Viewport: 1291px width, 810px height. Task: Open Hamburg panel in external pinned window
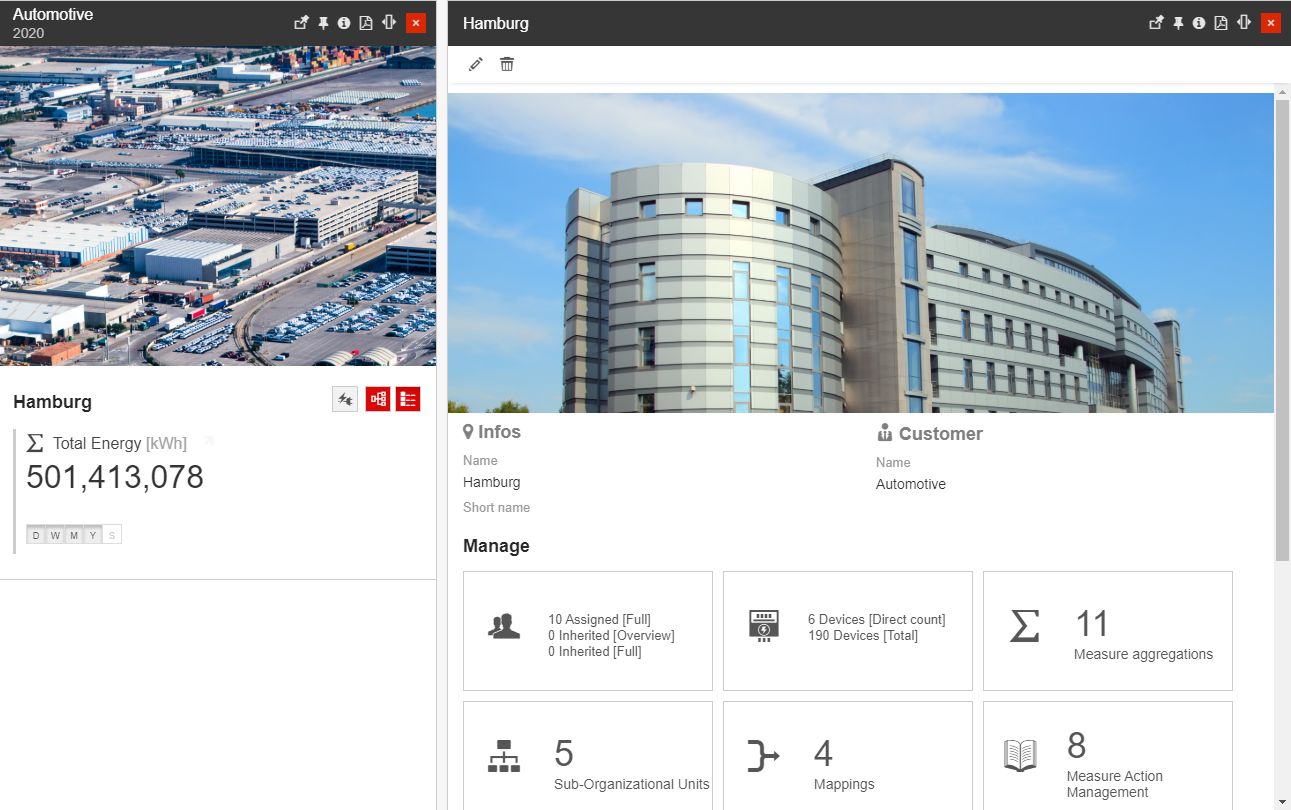pos(1156,23)
